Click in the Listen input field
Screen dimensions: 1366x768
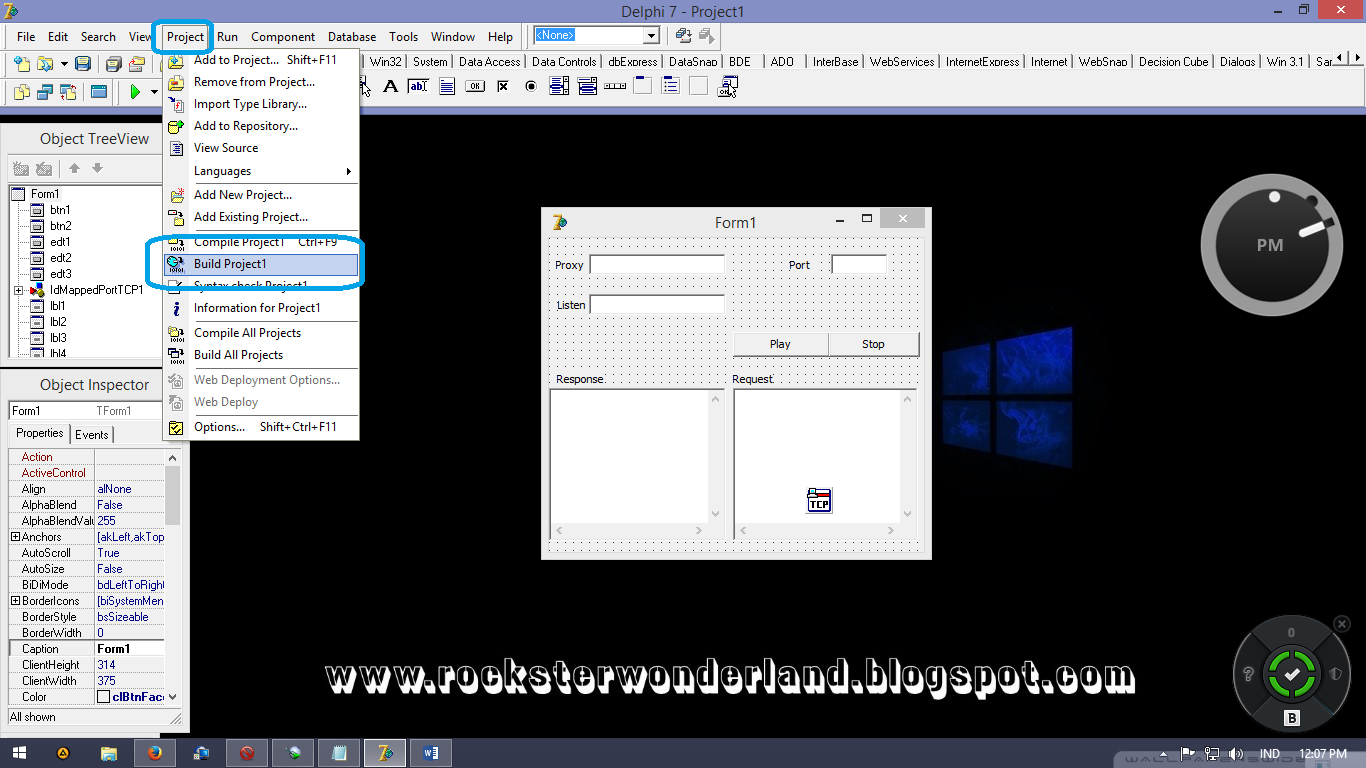pos(657,305)
